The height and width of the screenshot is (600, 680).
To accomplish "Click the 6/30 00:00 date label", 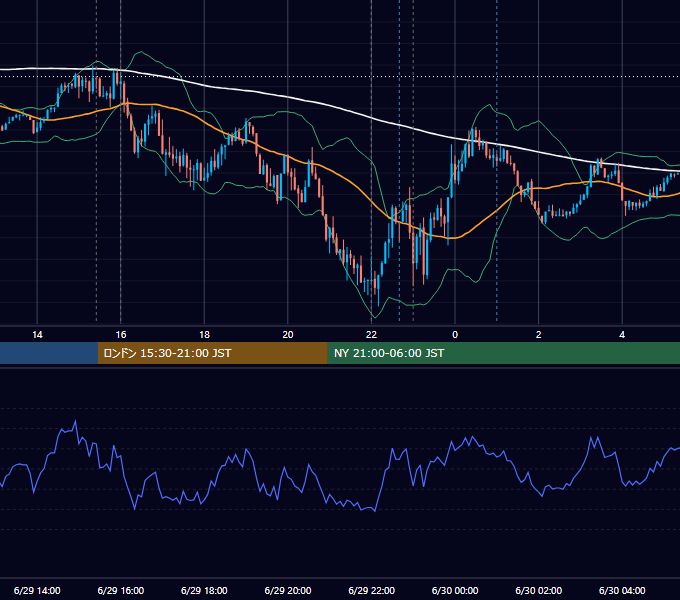I will coord(455,590).
